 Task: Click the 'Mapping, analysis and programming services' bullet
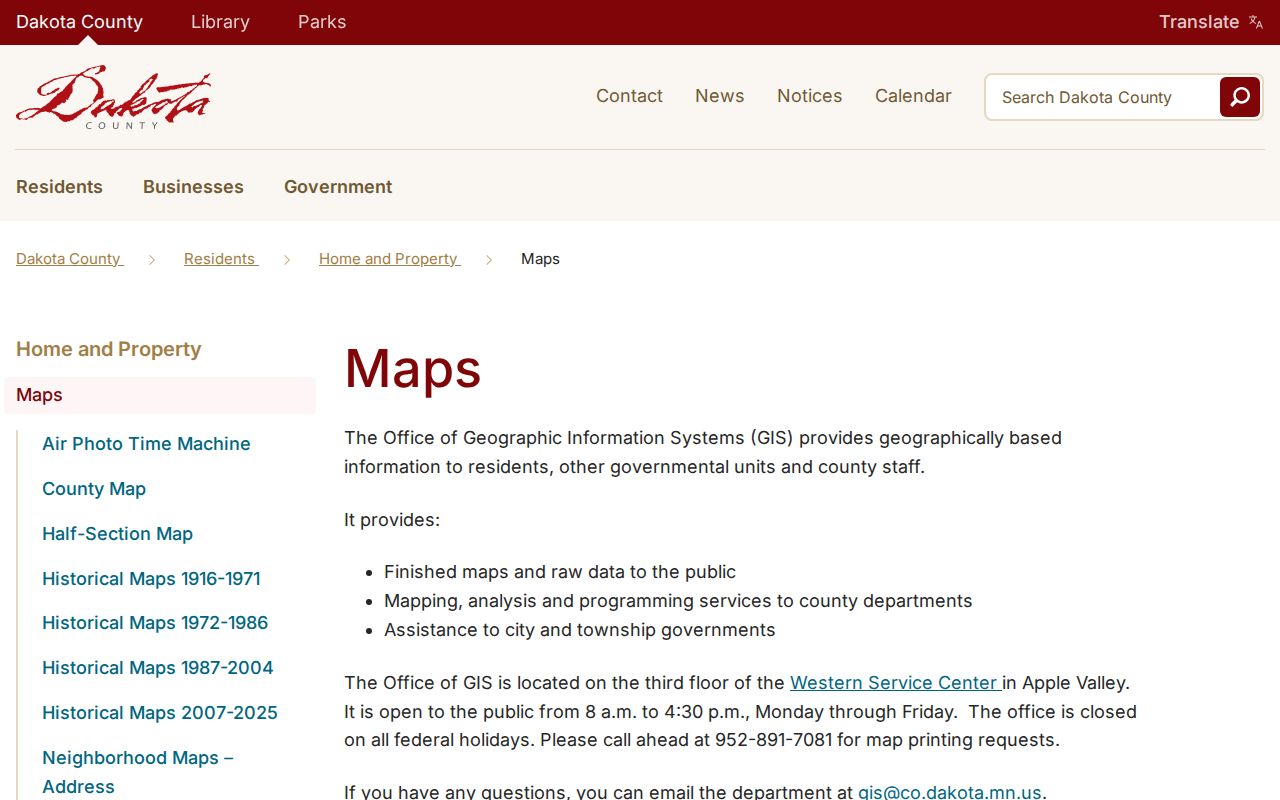click(678, 601)
